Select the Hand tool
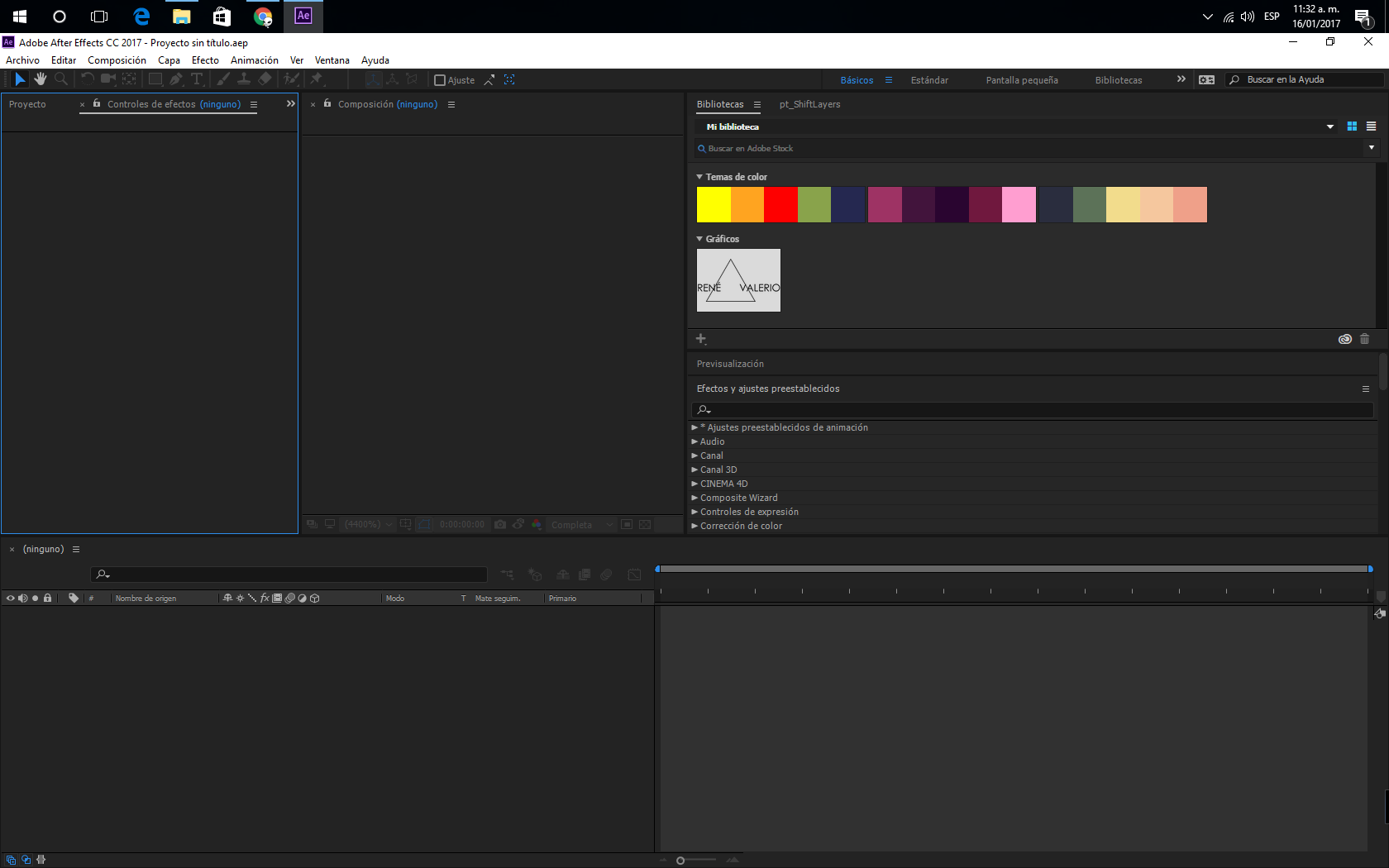The height and width of the screenshot is (868, 1389). pyautogui.click(x=41, y=79)
